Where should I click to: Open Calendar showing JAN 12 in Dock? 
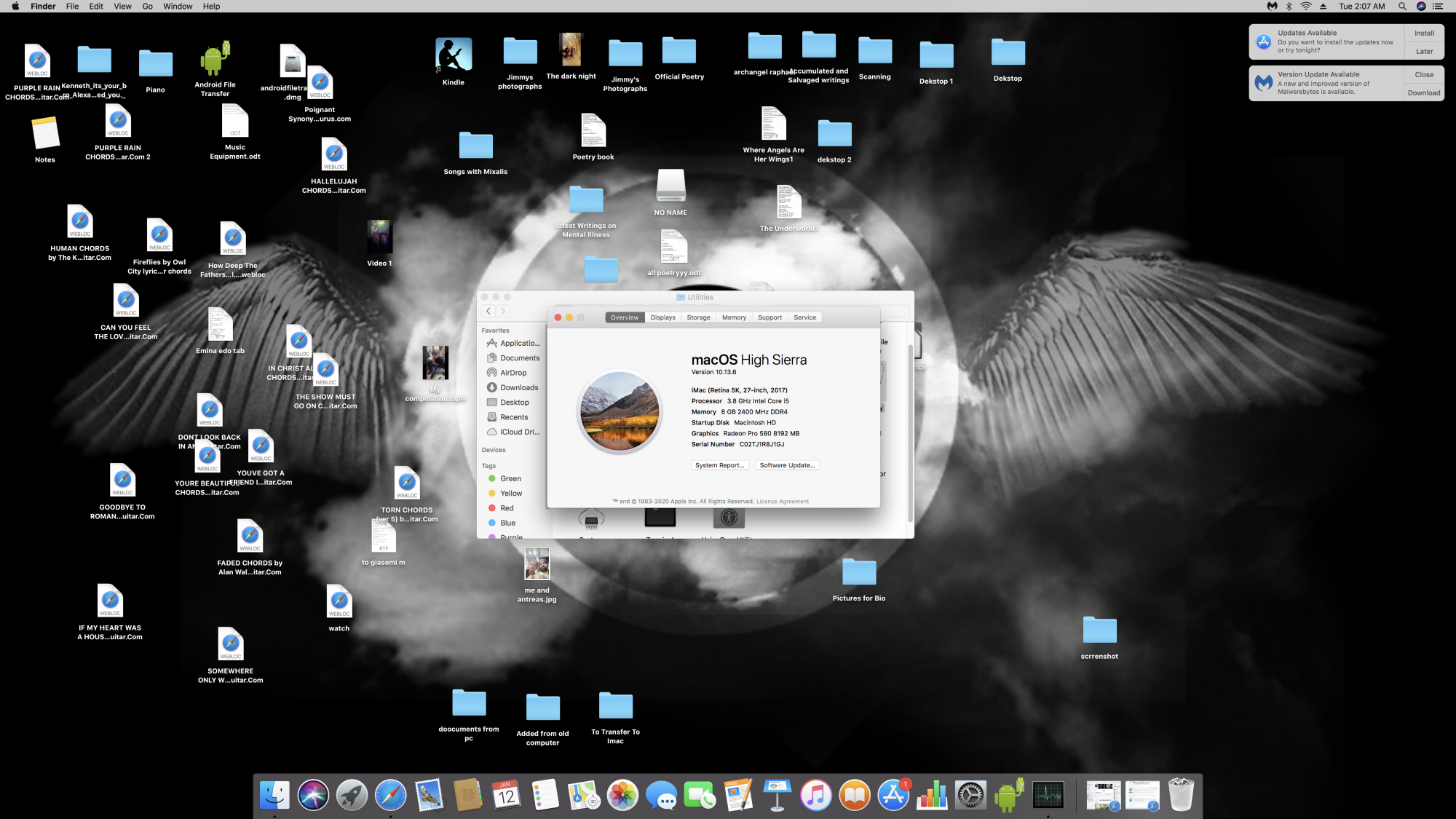point(507,795)
